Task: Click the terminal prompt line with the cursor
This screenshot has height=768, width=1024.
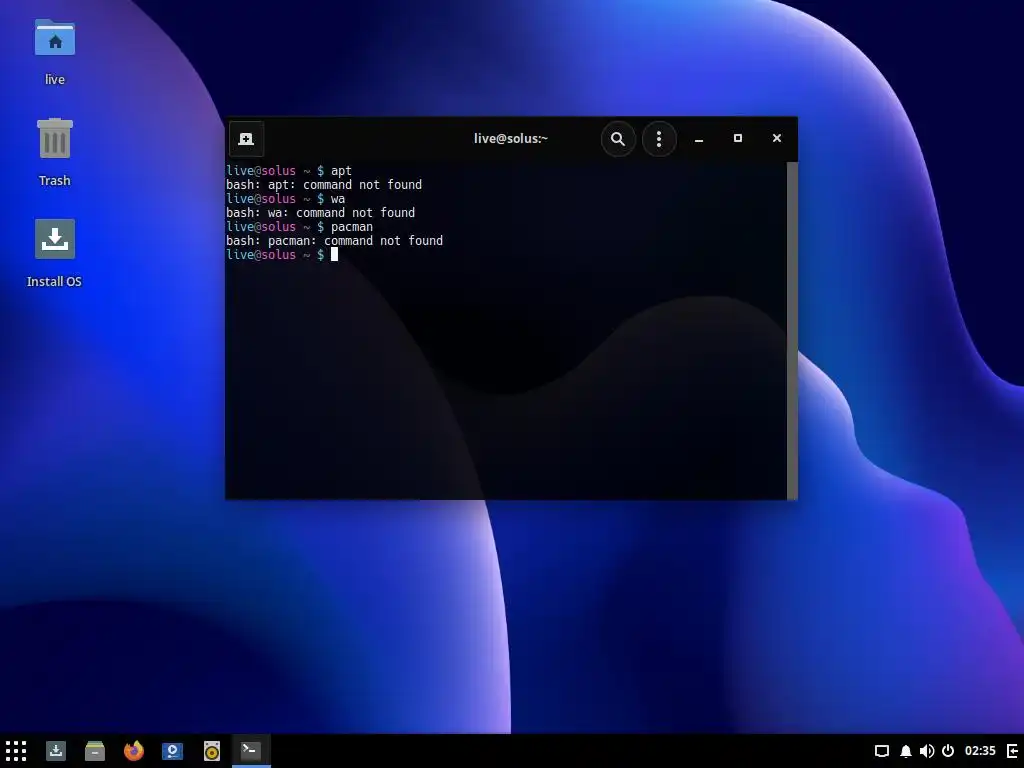Action: [282, 255]
